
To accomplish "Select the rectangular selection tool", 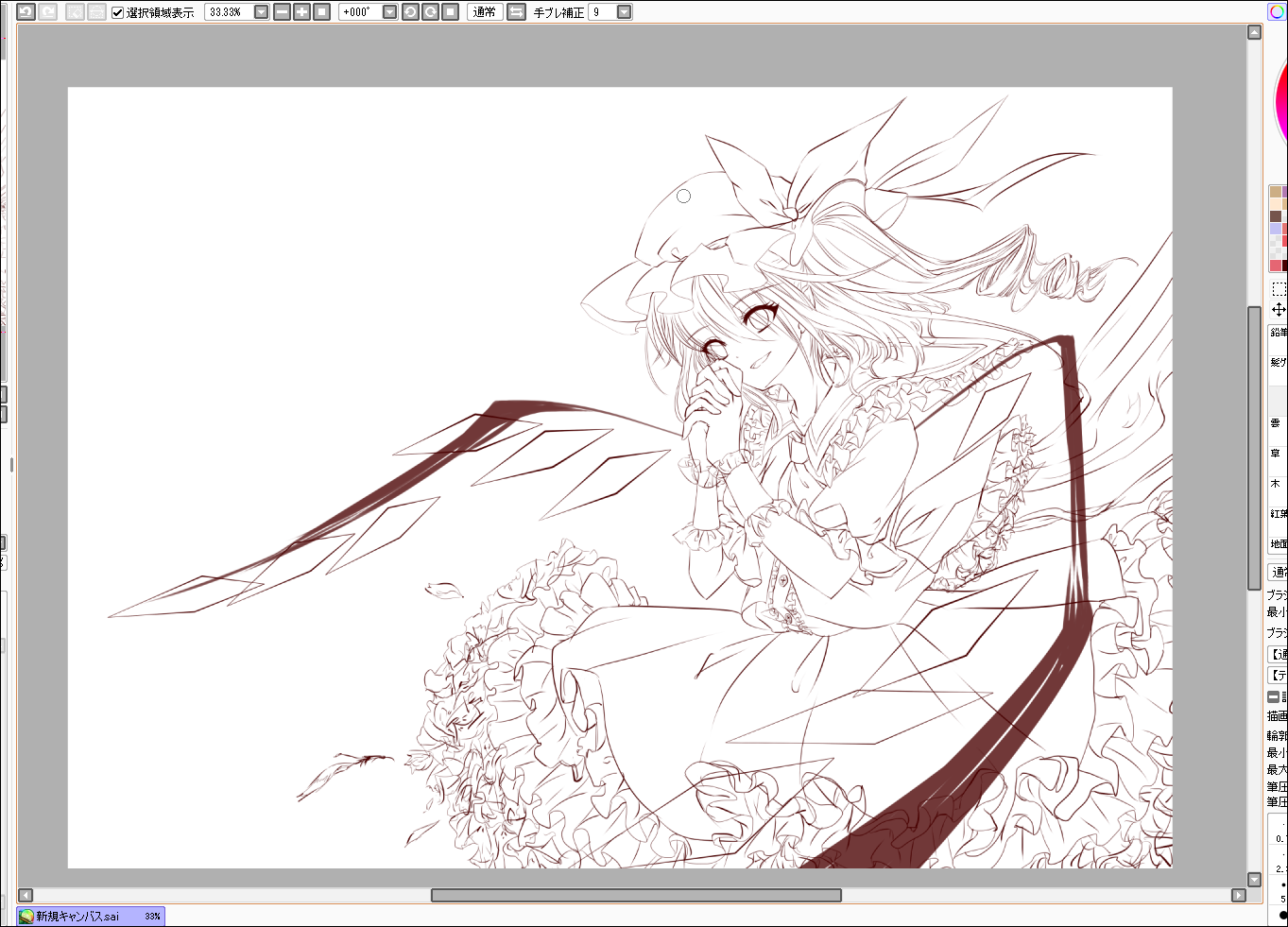I will pyautogui.click(x=1279, y=289).
